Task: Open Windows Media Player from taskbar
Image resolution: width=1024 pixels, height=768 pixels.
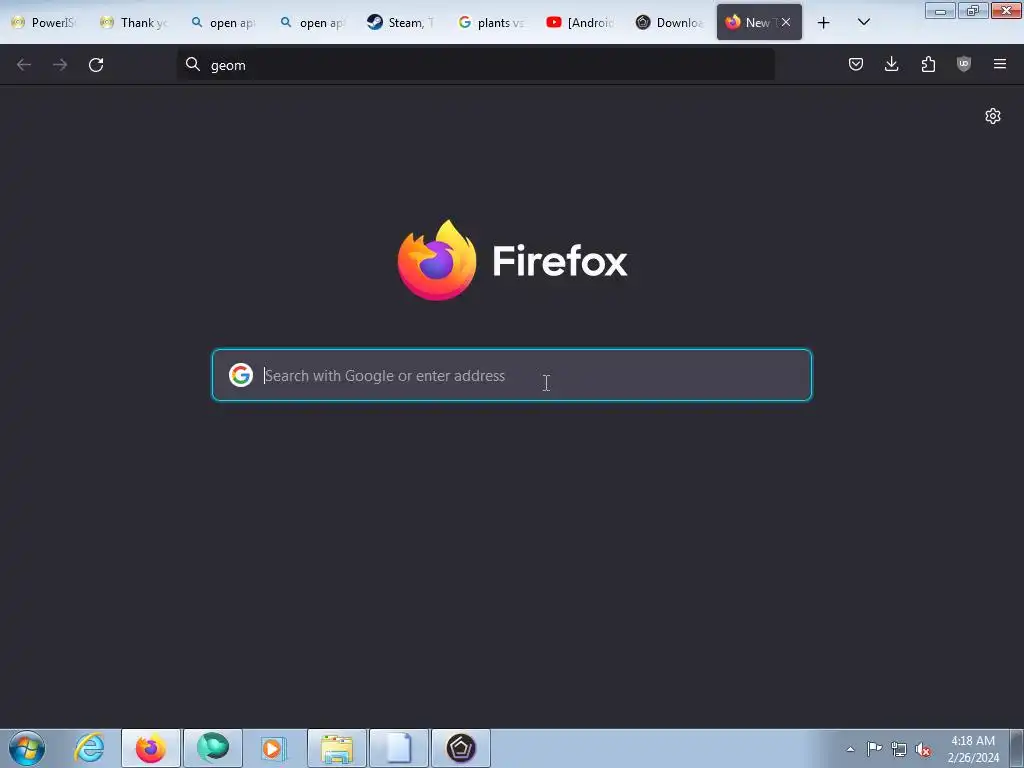Action: pos(274,748)
